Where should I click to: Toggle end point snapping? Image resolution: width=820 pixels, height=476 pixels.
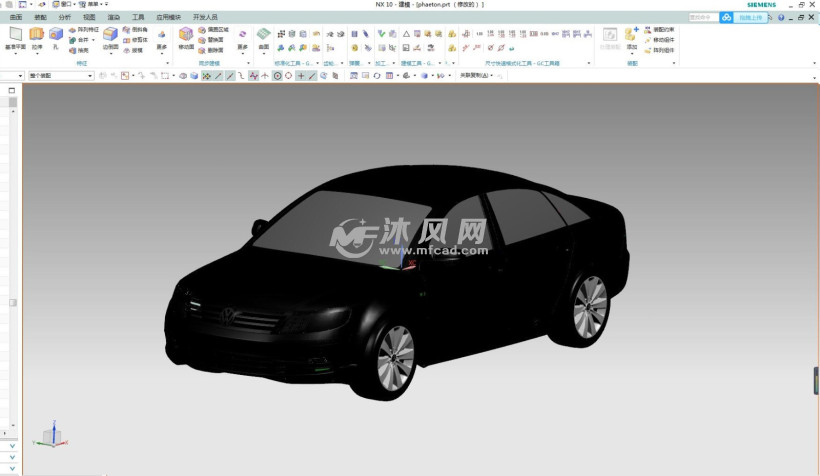(x=219, y=76)
